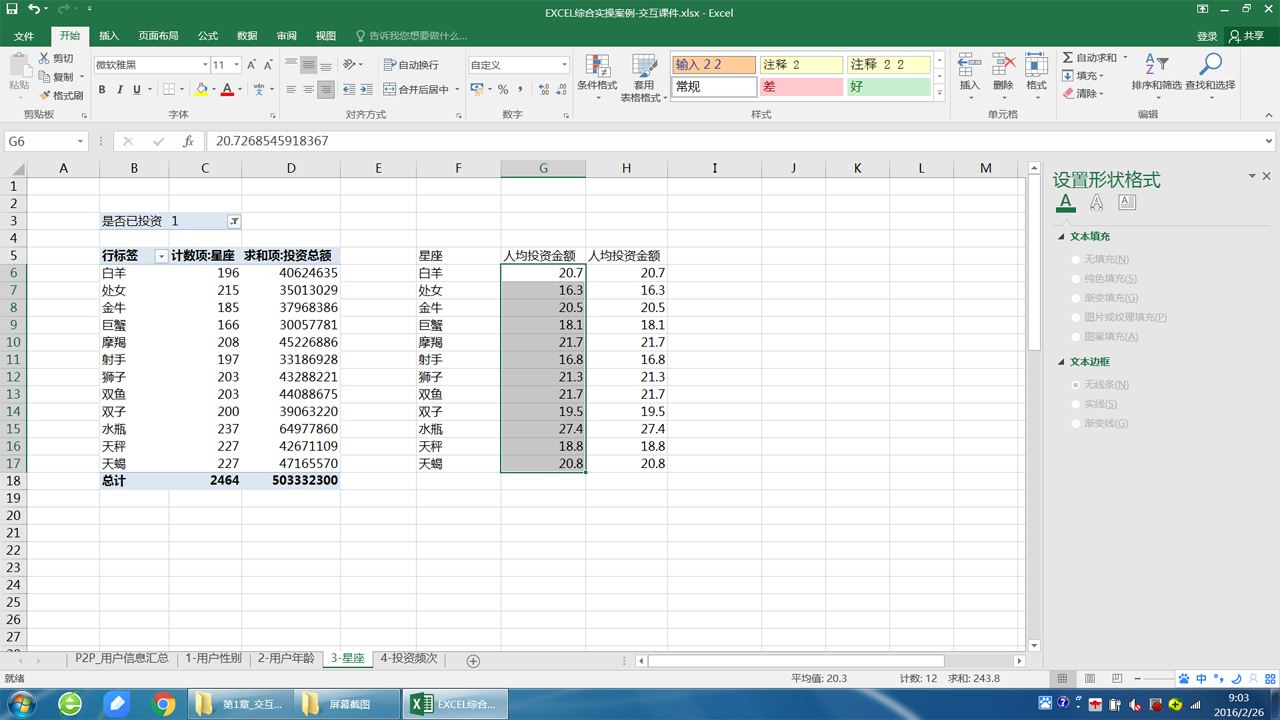Open the 4-投资频次 sheet tab
Screen dimensions: 1280x720
(x=409, y=659)
